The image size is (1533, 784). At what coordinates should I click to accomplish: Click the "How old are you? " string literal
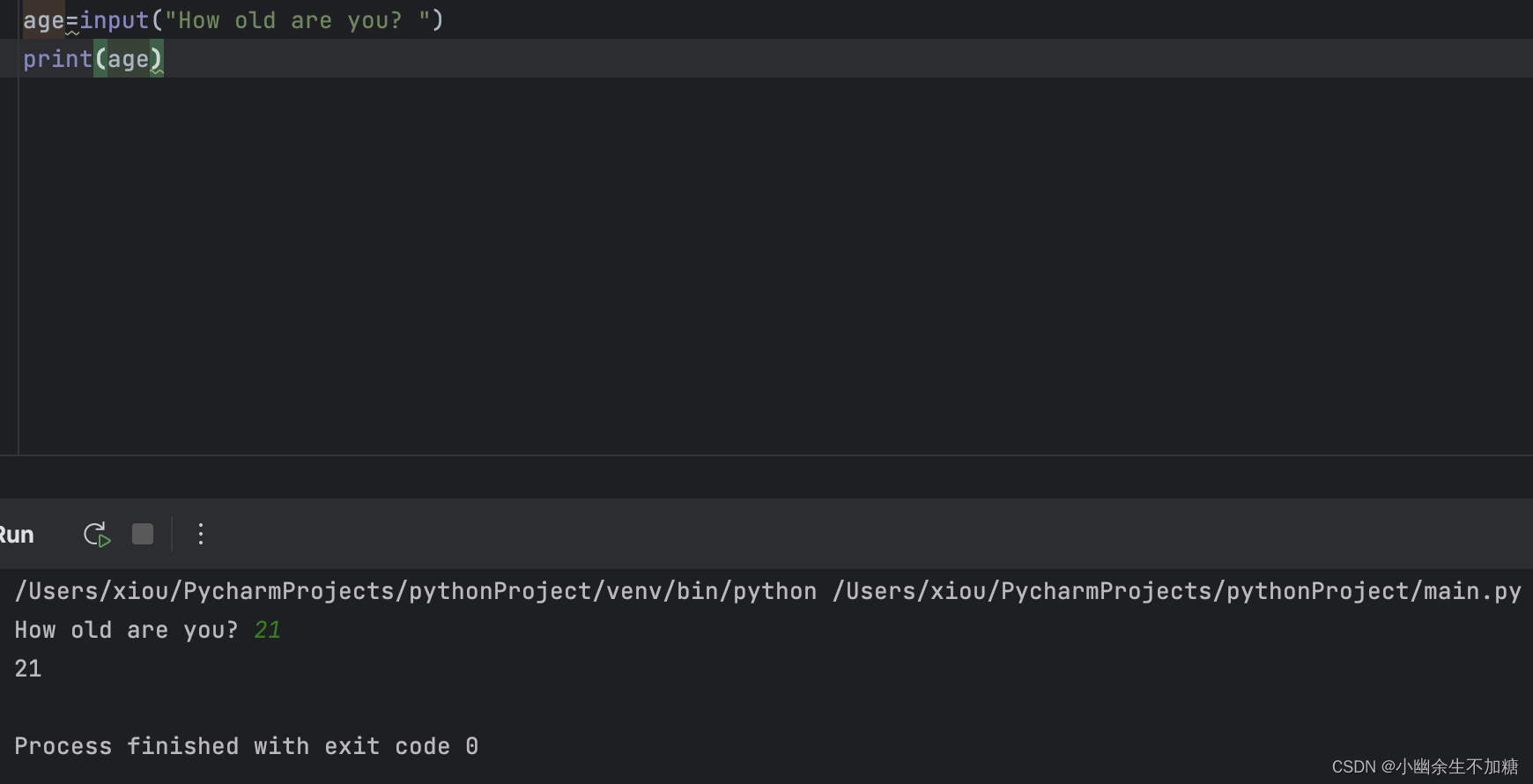(297, 20)
